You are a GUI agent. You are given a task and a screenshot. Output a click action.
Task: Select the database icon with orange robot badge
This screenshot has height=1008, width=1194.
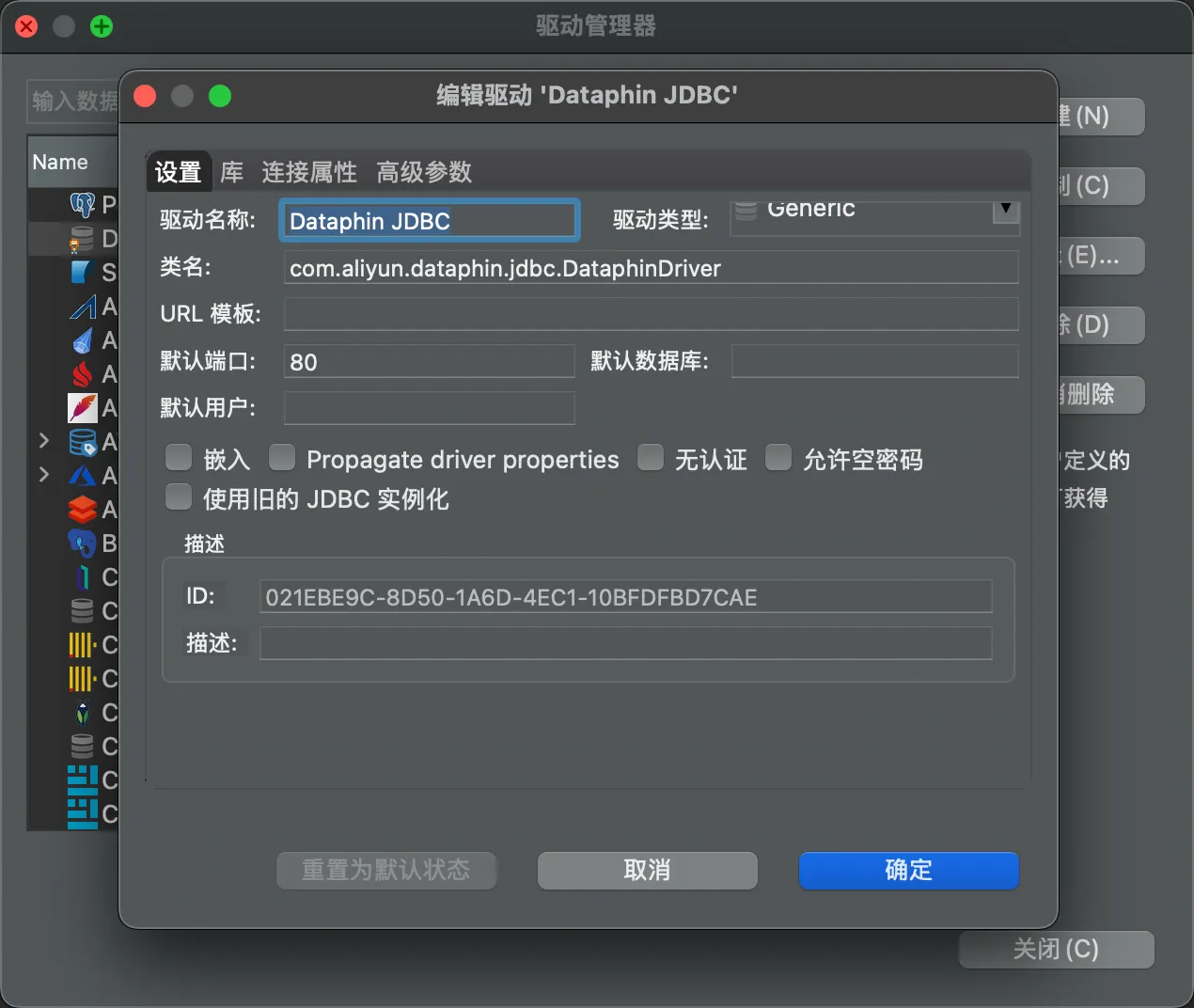pos(83,239)
